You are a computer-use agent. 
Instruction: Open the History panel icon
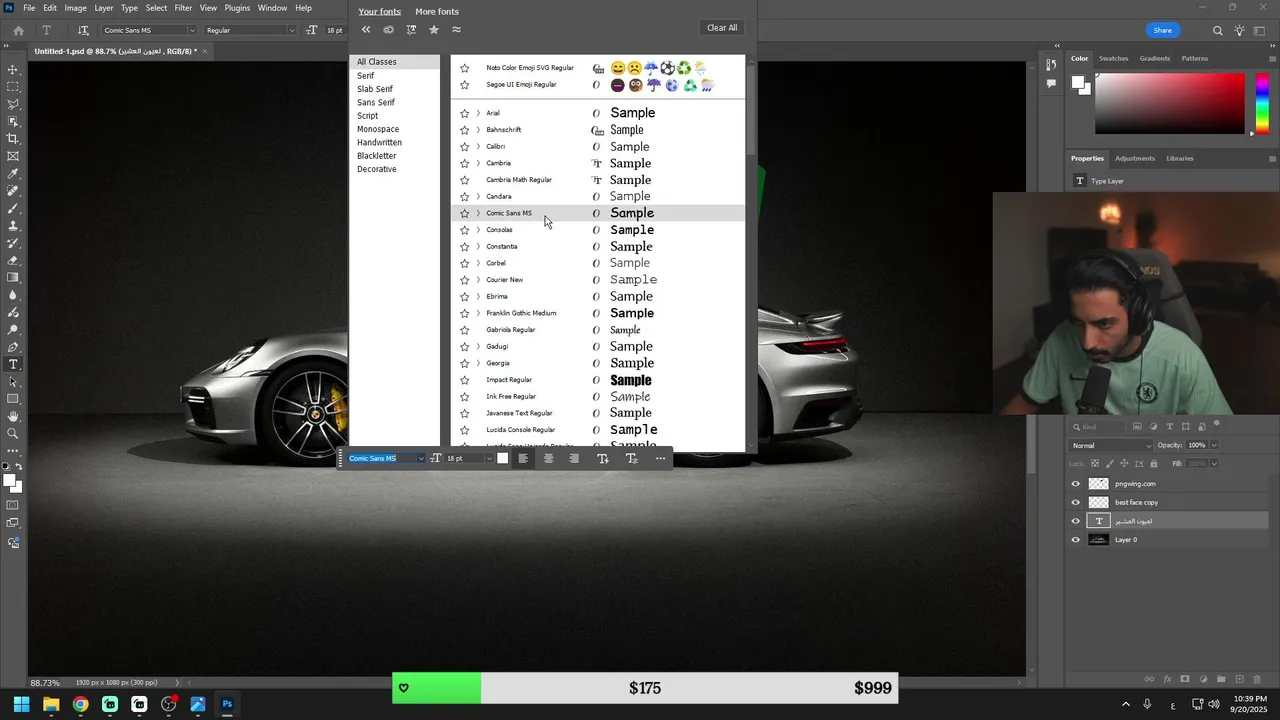click(x=1051, y=65)
